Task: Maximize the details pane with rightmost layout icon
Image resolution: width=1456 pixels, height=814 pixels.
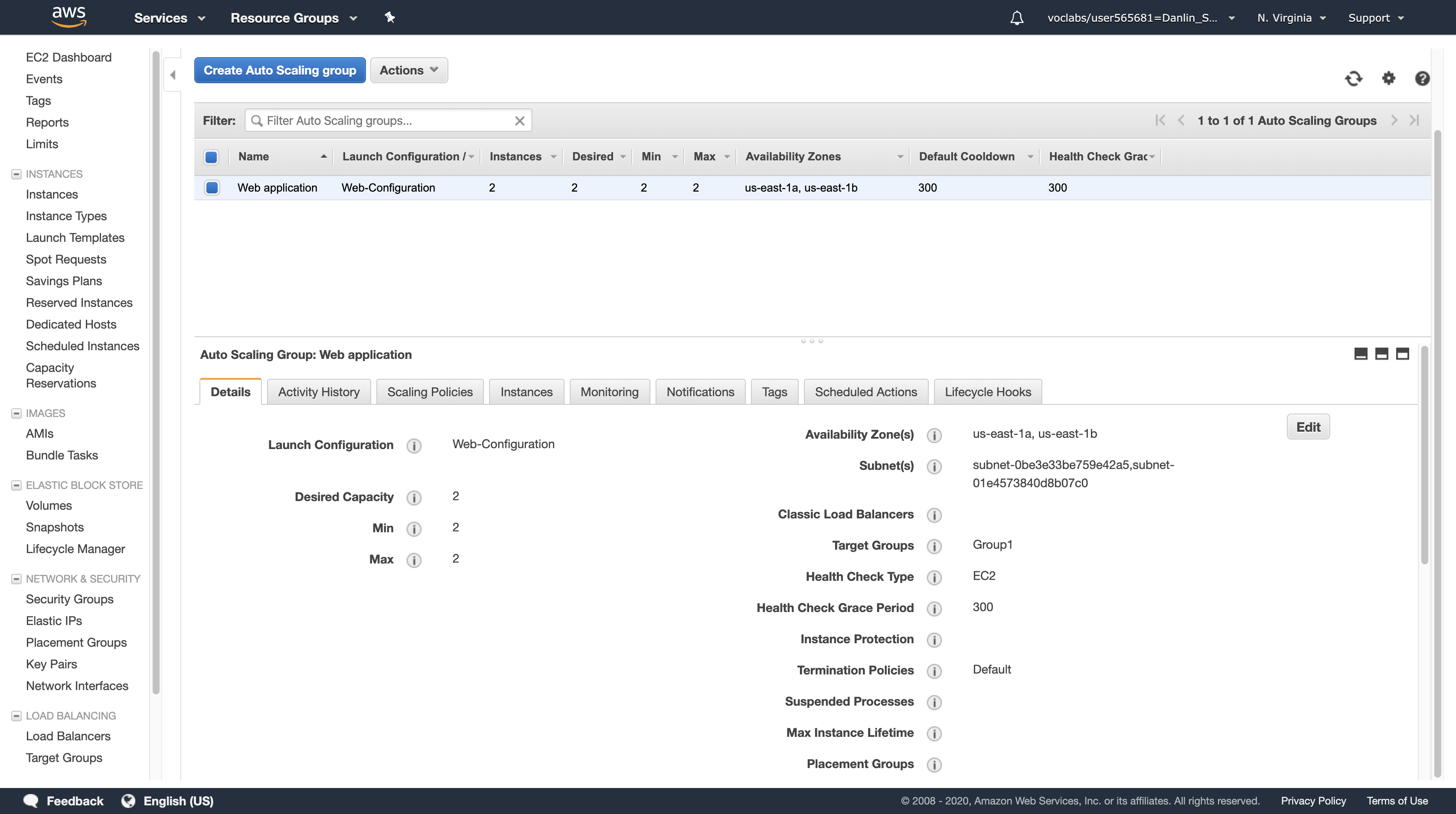Action: tap(1402, 354)
